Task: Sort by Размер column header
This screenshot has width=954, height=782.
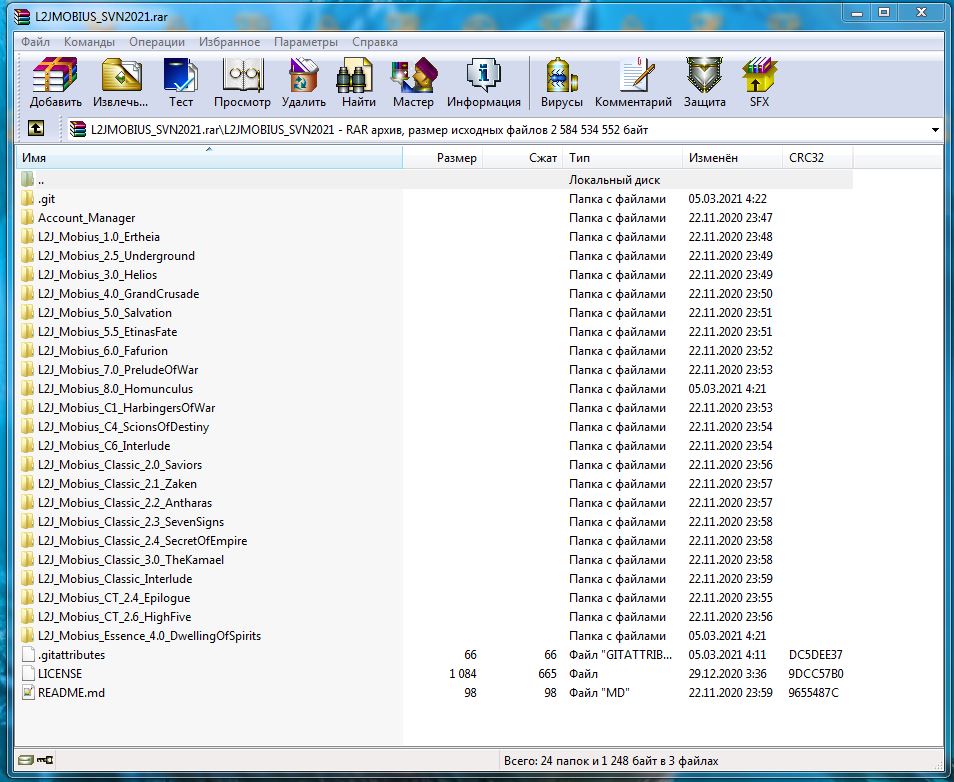Action: tap(443, 158)
